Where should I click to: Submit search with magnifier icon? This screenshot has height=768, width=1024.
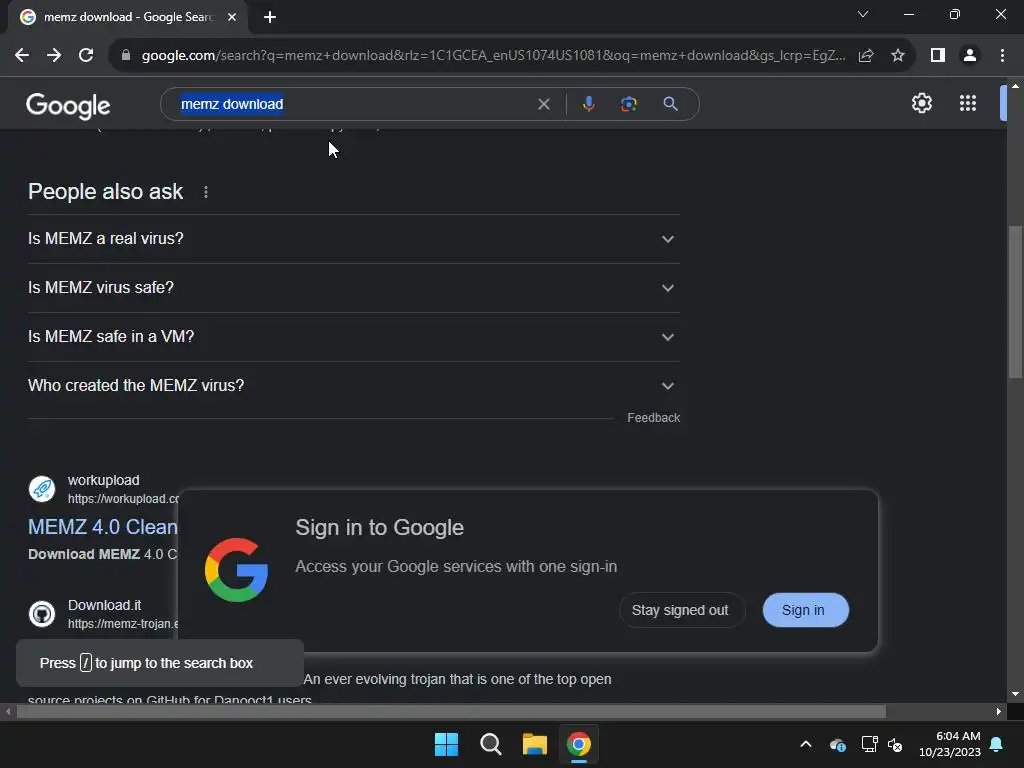pyautogui.click(x=670, y=104)
